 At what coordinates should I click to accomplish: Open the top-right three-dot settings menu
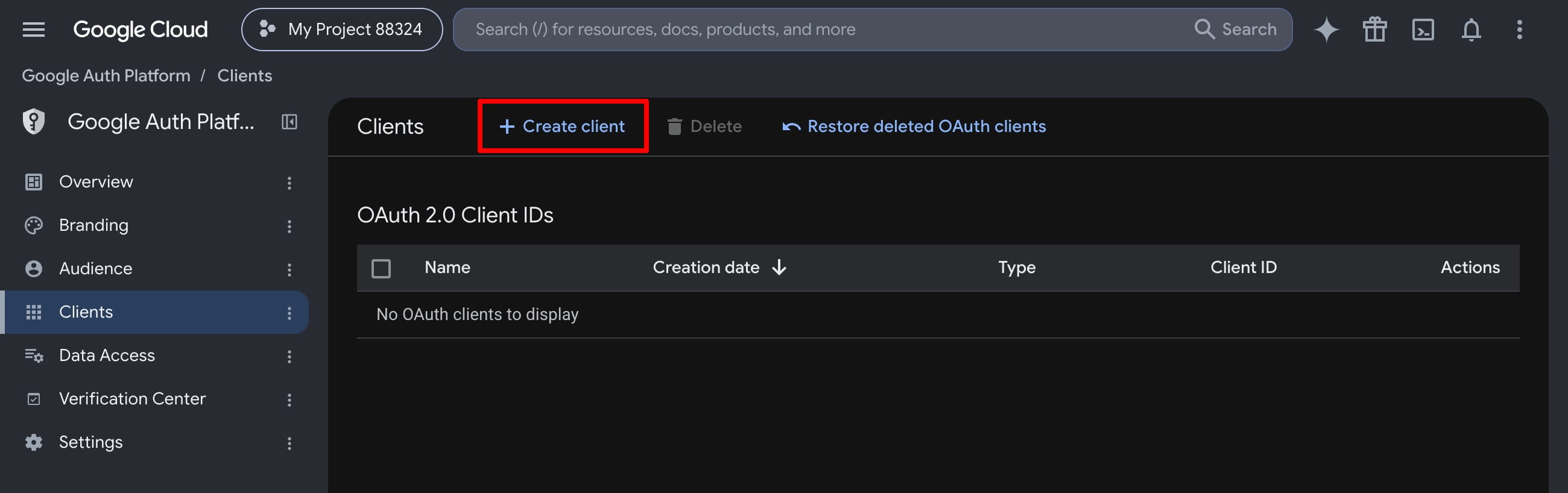tap(1519, 29)
